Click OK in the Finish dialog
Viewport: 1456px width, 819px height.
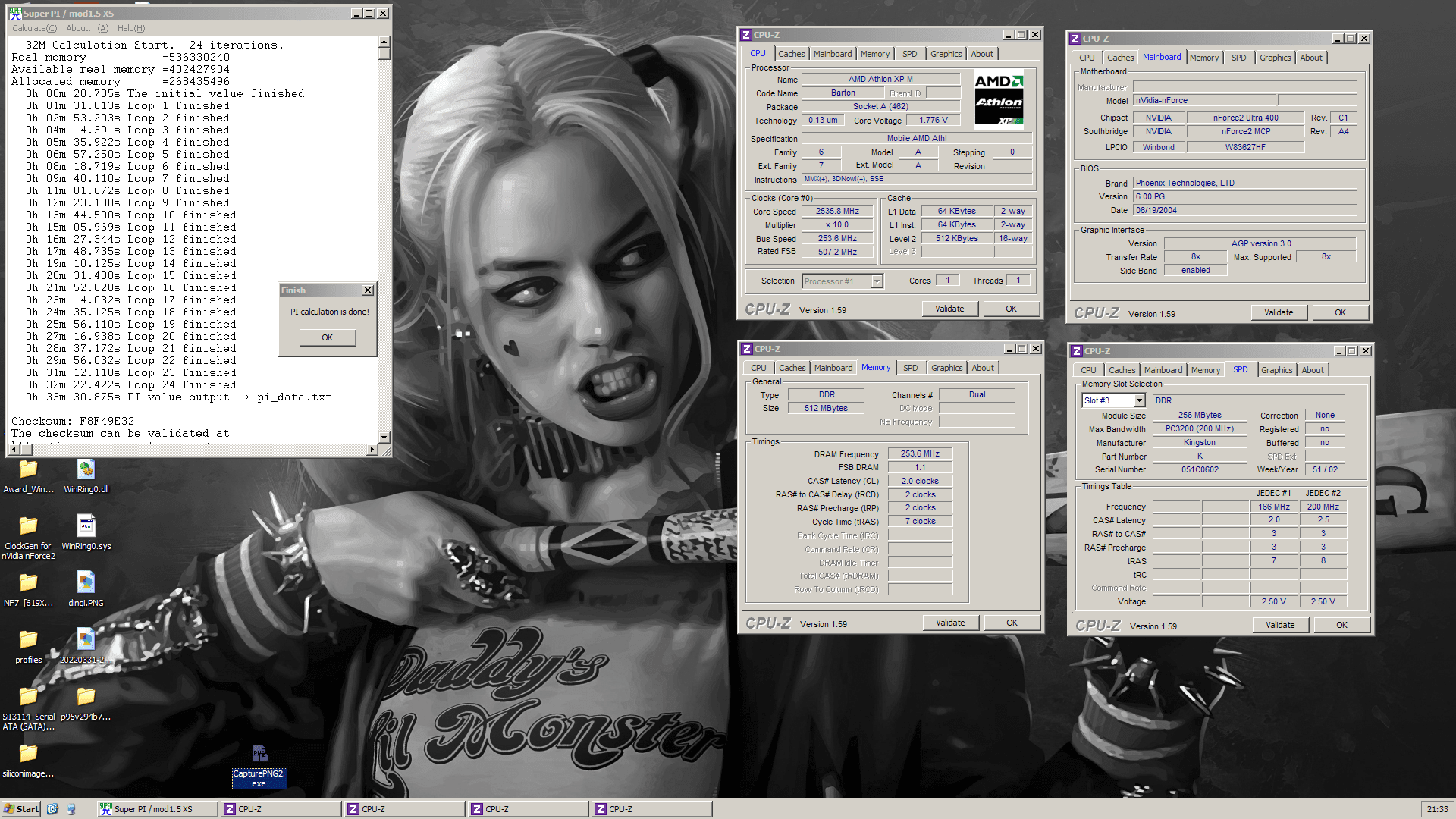point(327,337)
